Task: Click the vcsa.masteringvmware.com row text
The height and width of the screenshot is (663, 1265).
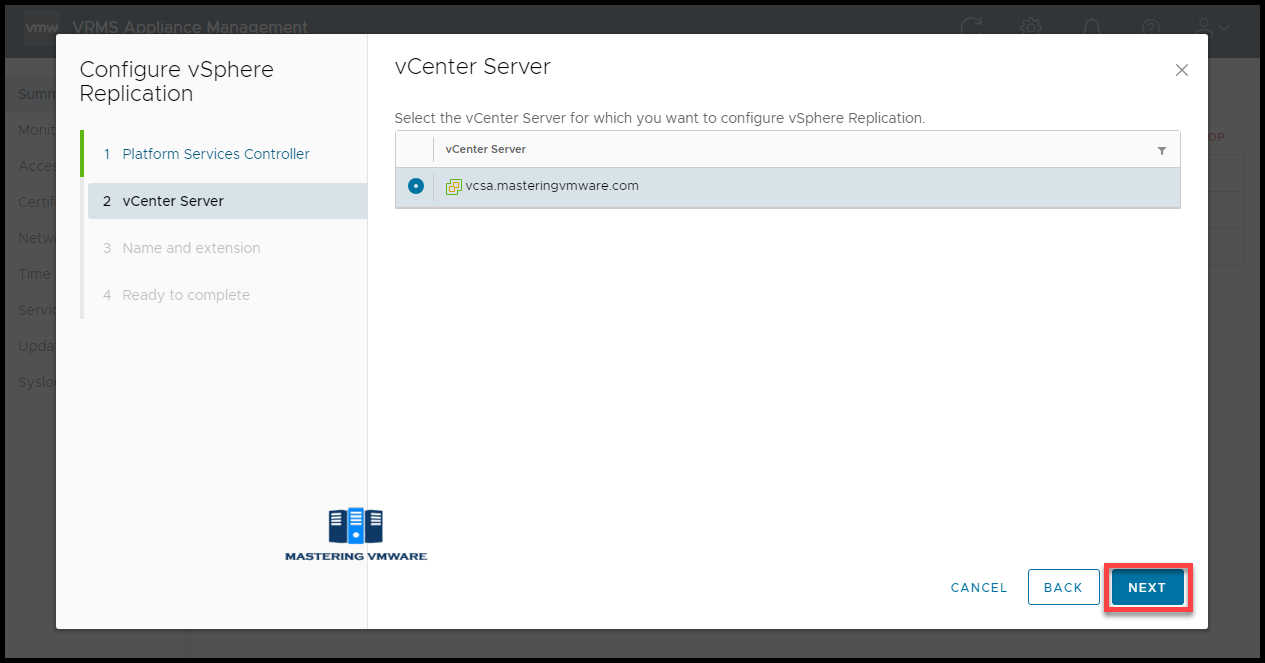Action: (x=552, y=186)
